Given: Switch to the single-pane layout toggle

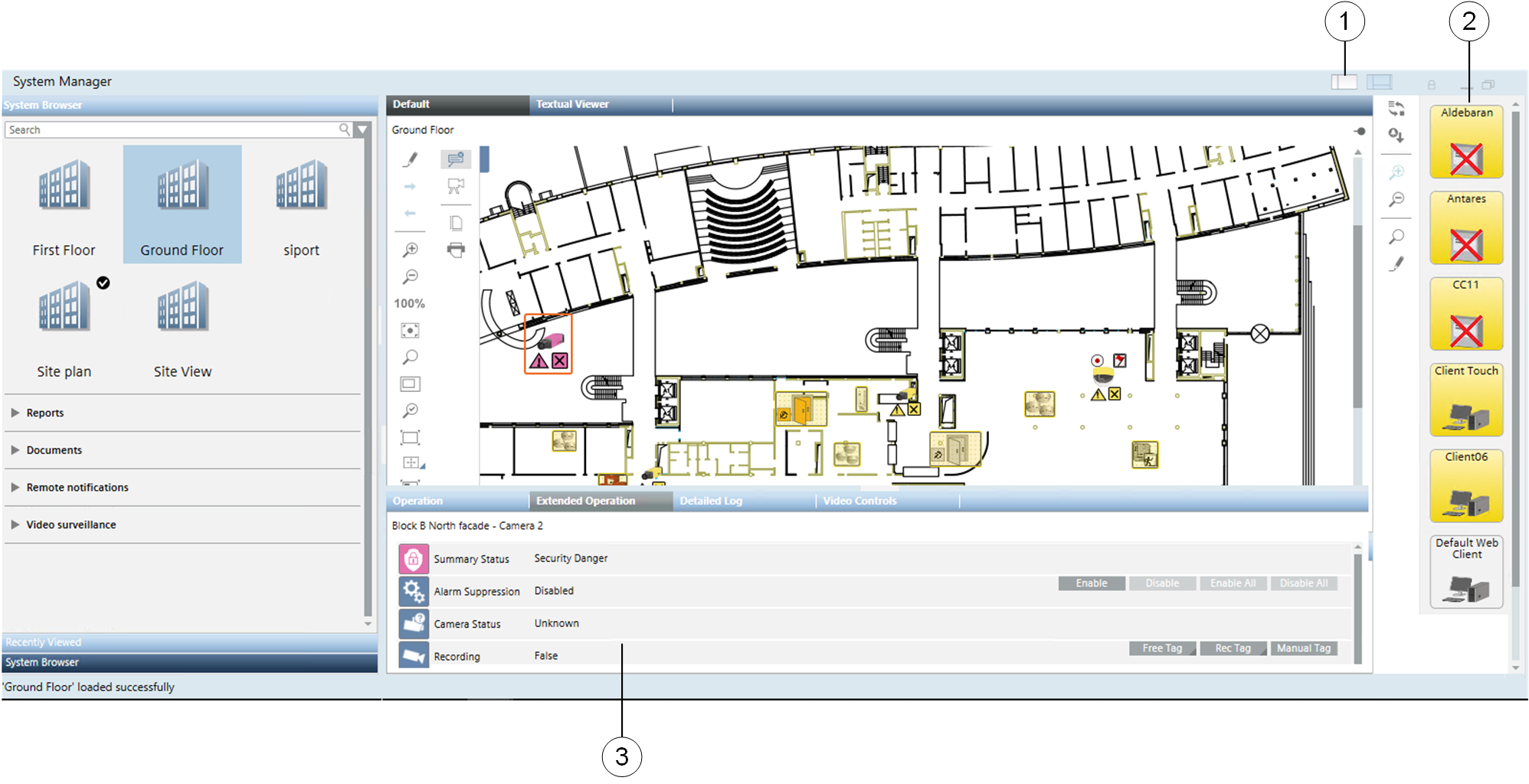Looking at the screenshot, I should [1344, 82].
